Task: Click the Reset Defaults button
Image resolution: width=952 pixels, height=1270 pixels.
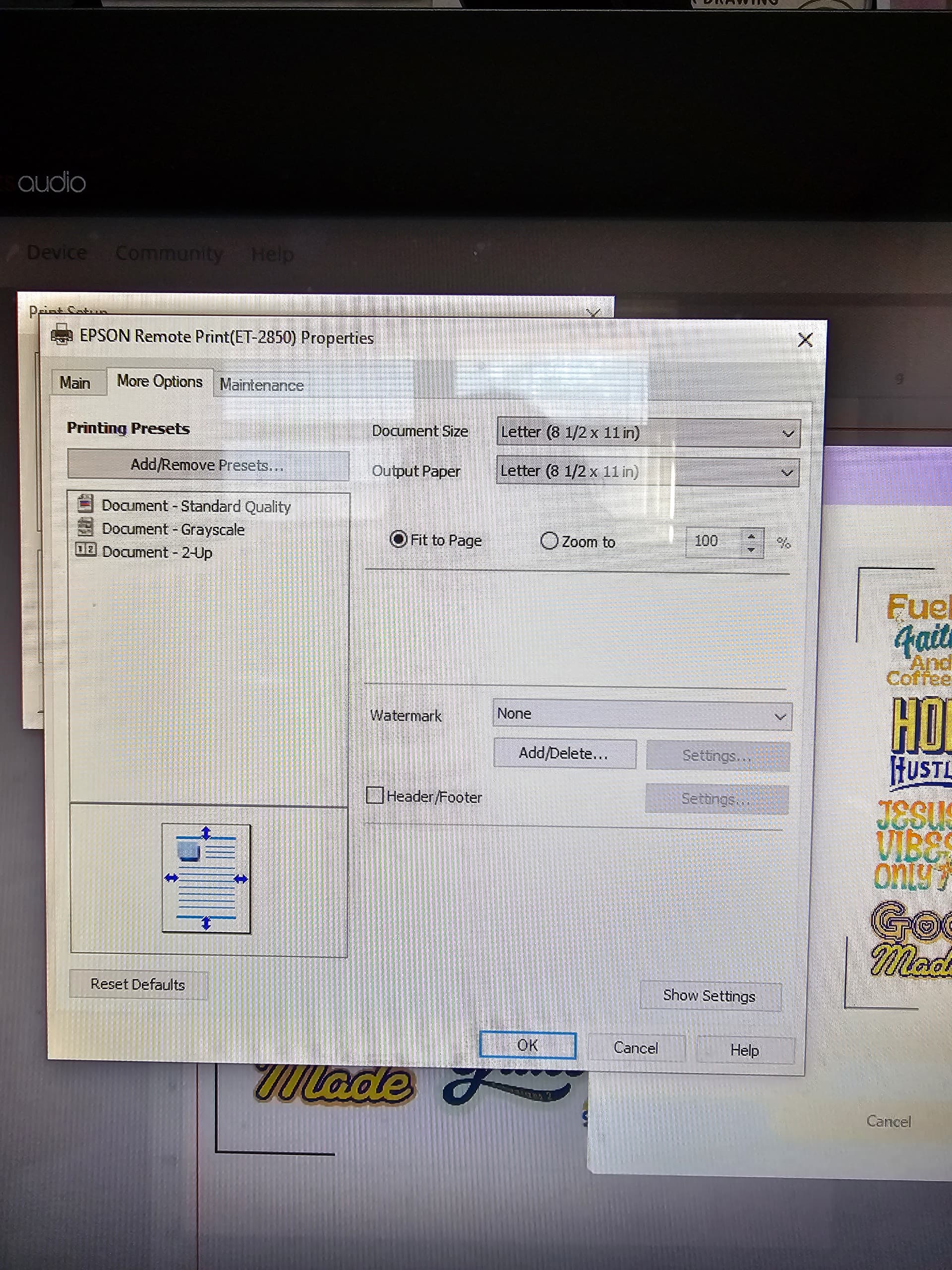Action: 138,984
